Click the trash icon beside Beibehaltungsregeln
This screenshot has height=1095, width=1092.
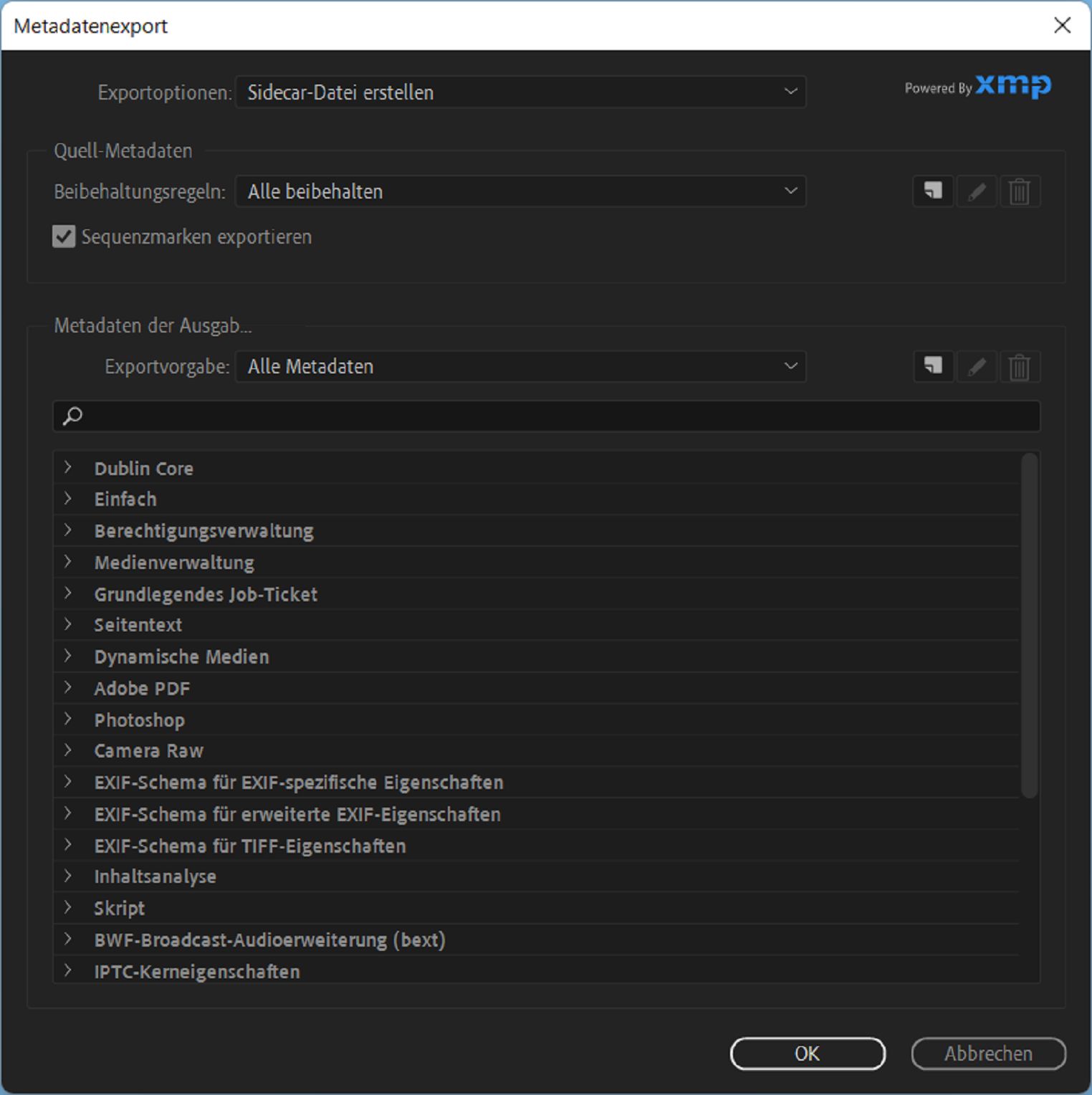[x=1019, y=191]
